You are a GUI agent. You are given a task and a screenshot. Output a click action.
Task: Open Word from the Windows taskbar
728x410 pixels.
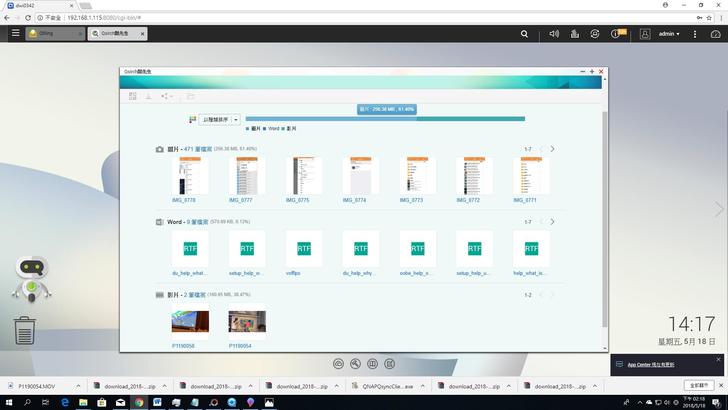[x=157, y=403]
